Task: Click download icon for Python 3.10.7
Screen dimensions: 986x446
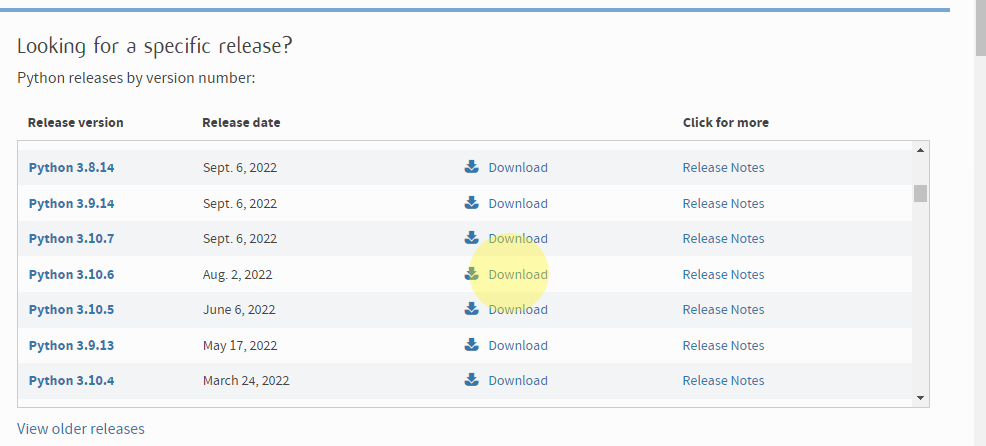Action: pos(472,238)
